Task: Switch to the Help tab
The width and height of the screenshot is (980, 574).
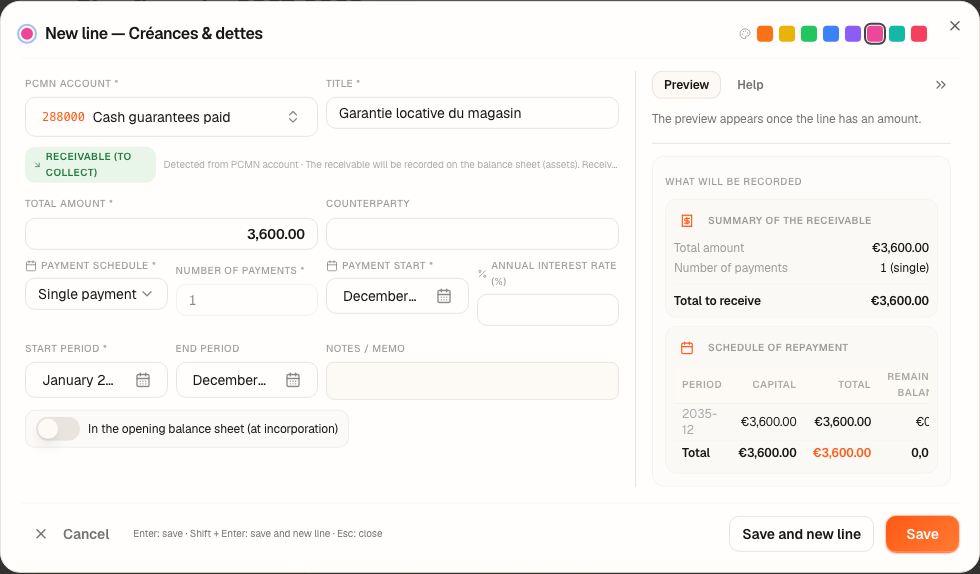Action: pos(750,85)
